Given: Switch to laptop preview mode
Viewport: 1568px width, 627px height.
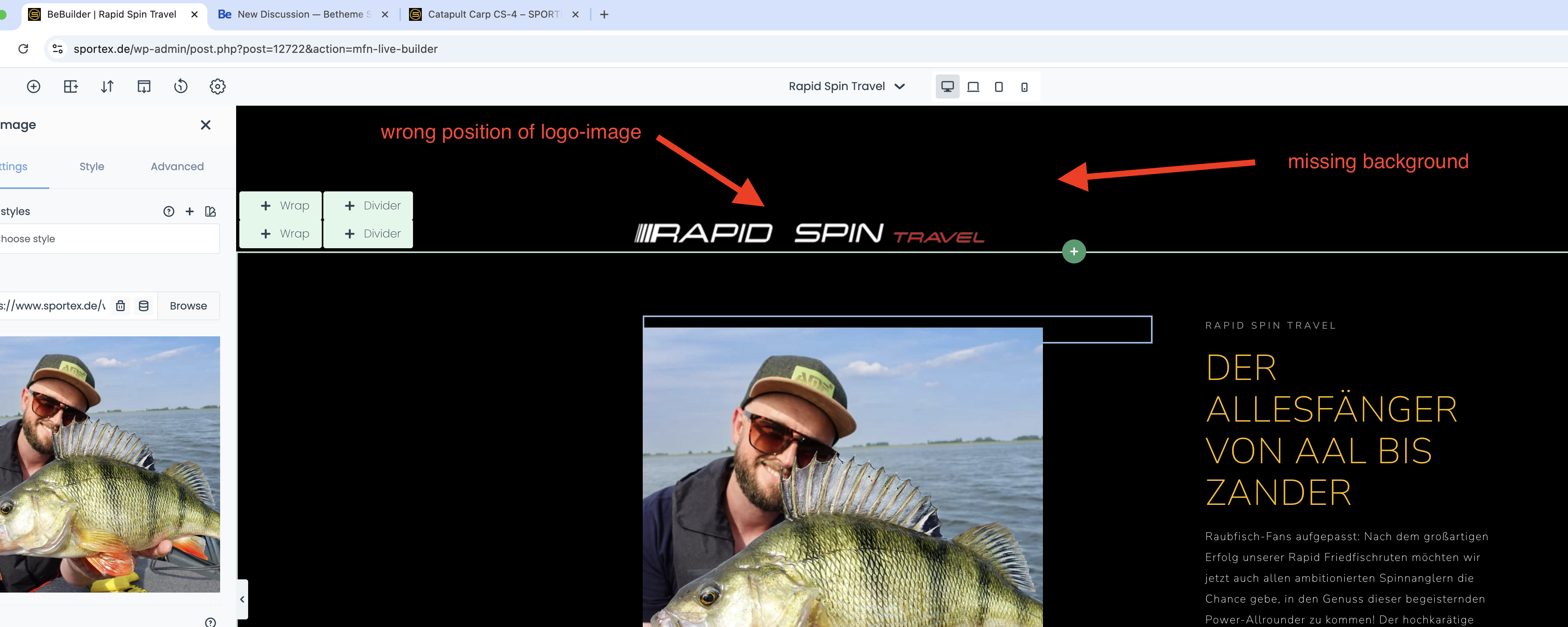Looking at the screenshot, I should click(x=972, y=86).
